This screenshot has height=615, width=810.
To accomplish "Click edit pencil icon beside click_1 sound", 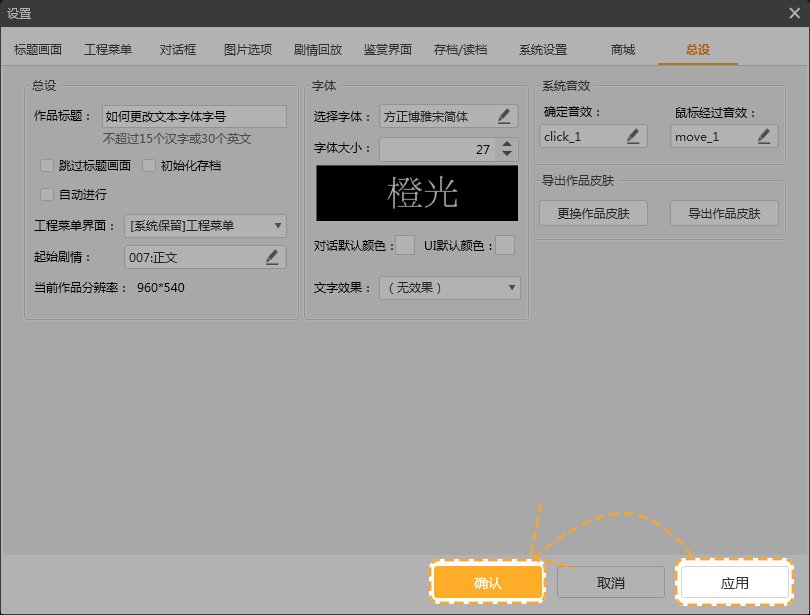I will 633,136.
